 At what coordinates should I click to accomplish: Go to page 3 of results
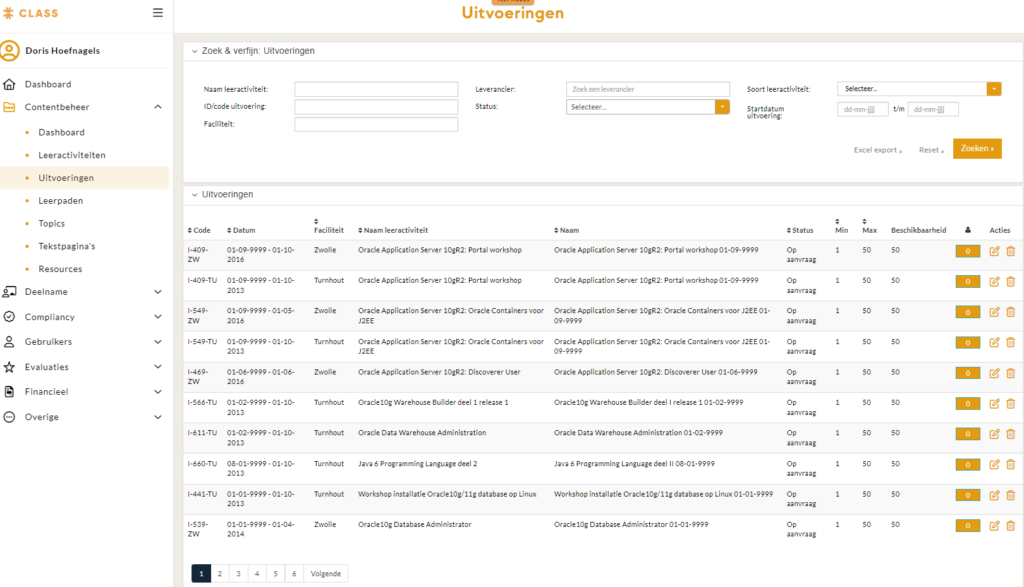point(238,574)
